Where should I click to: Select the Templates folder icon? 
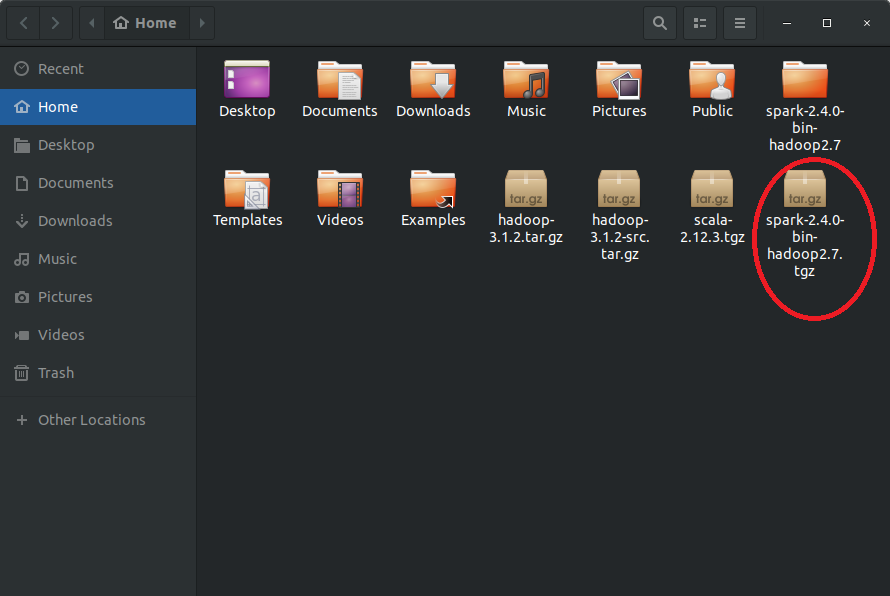[247, 188]
